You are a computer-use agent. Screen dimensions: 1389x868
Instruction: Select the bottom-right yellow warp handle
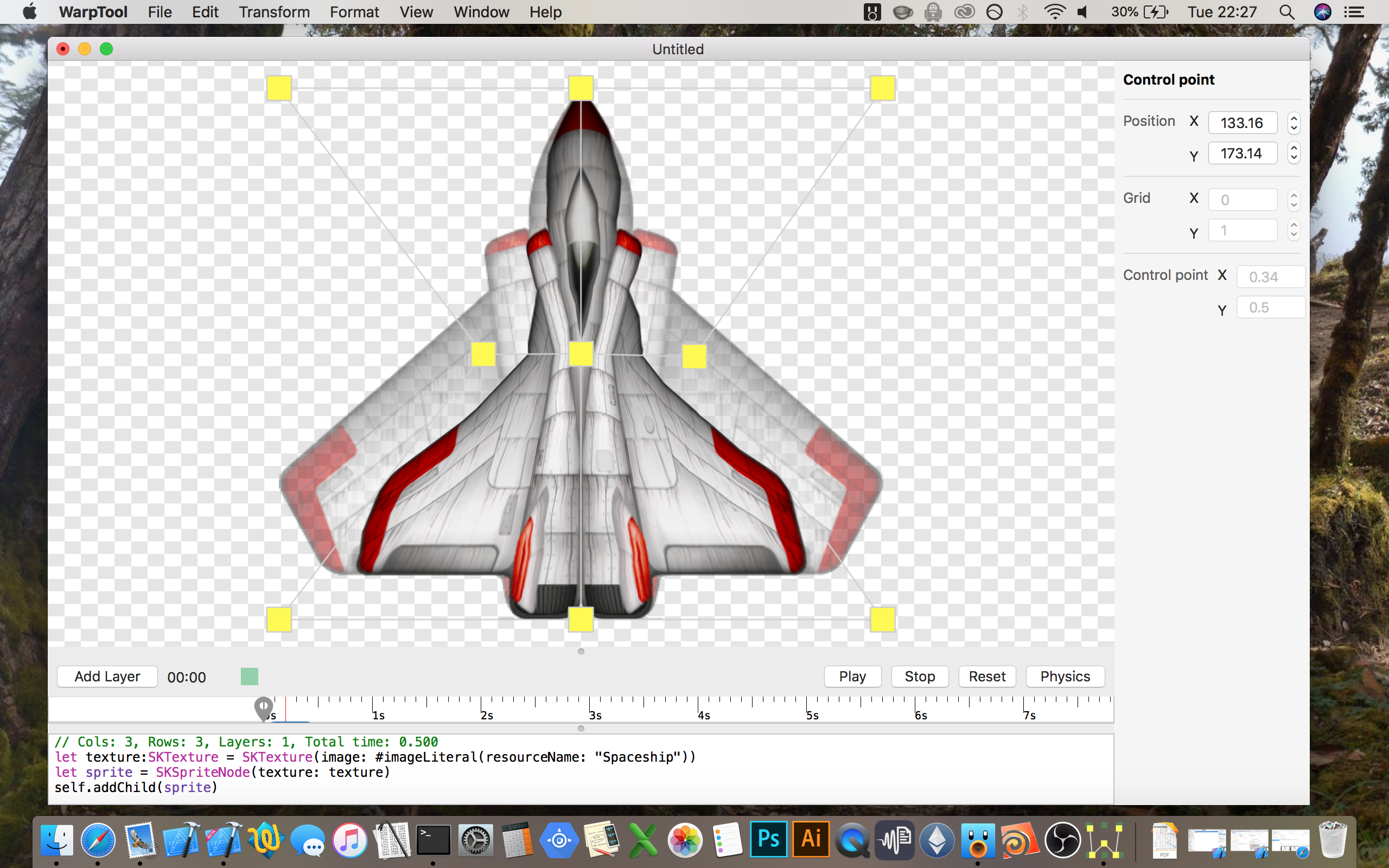[x=882, y=620]
